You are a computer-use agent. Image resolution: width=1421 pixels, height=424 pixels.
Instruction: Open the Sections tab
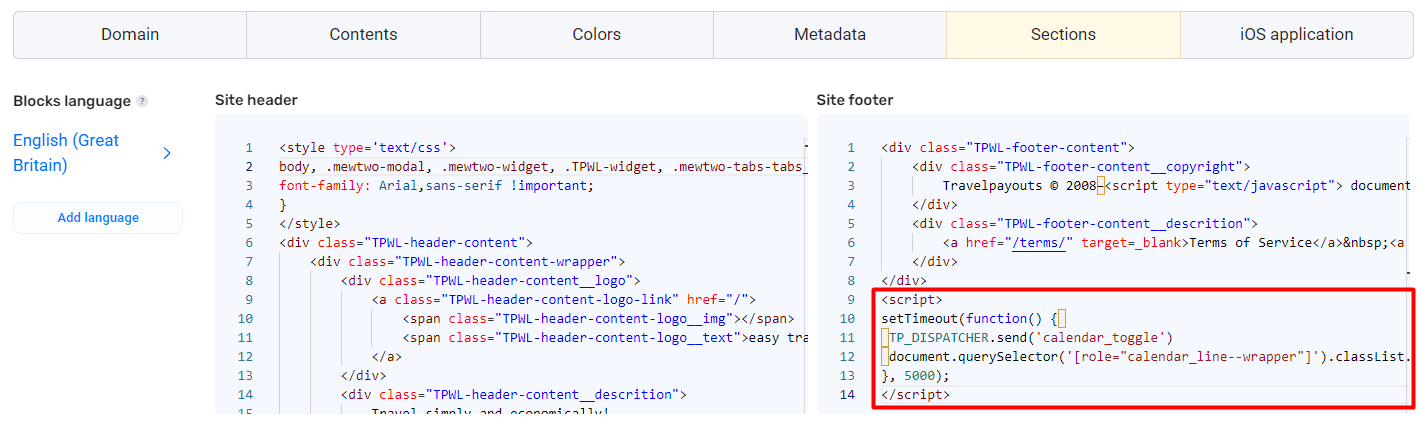tap(1064, 35)
